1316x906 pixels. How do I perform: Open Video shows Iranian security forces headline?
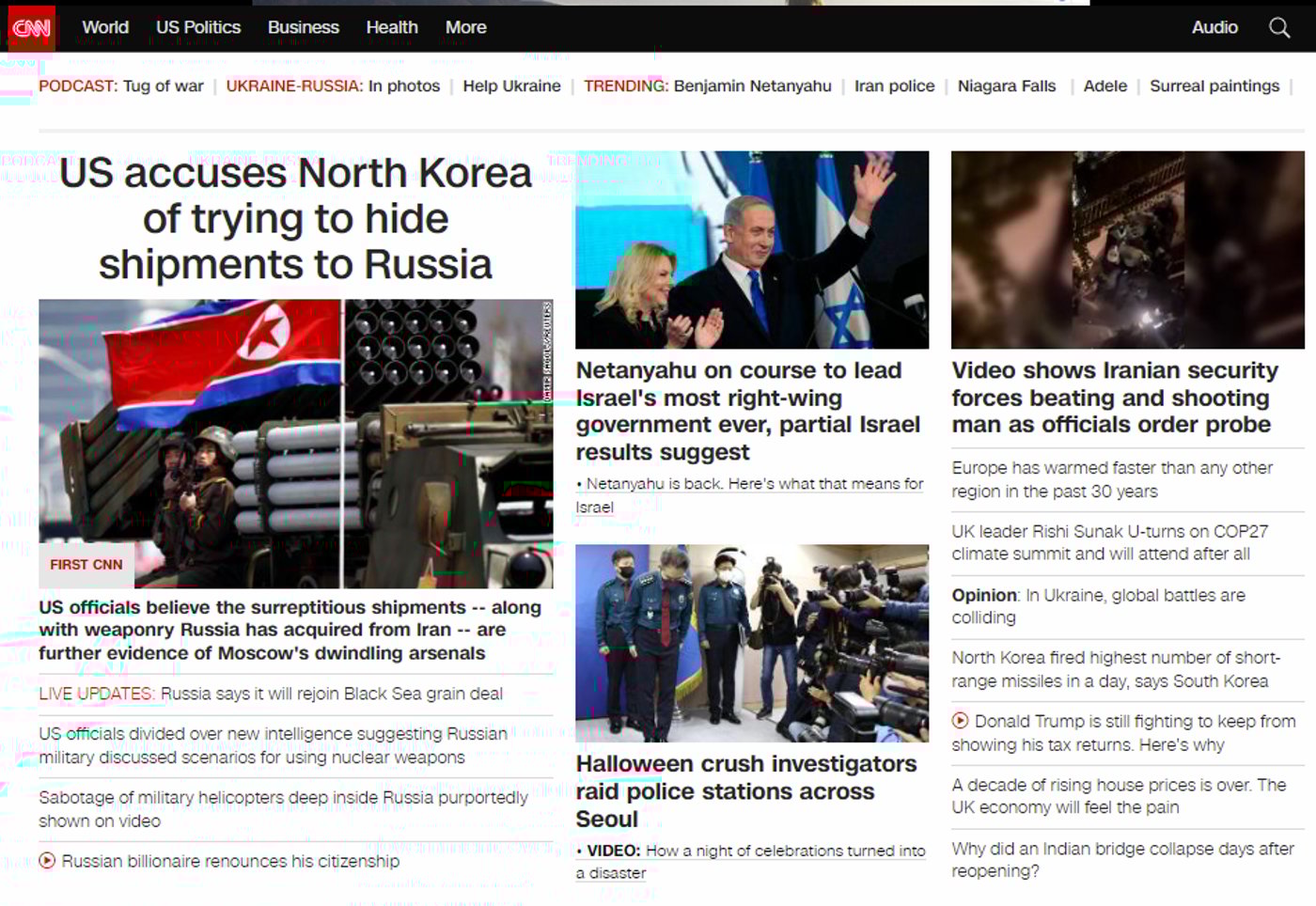(1115, 398)
